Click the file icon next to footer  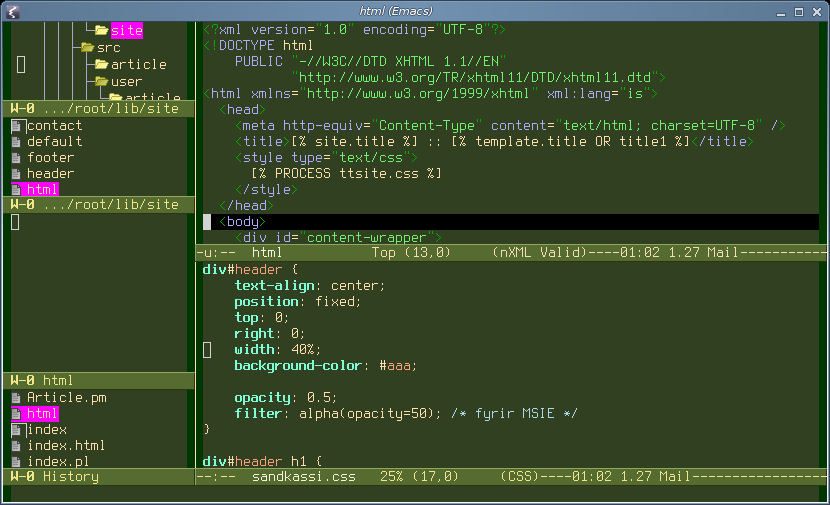coord(16,158)
